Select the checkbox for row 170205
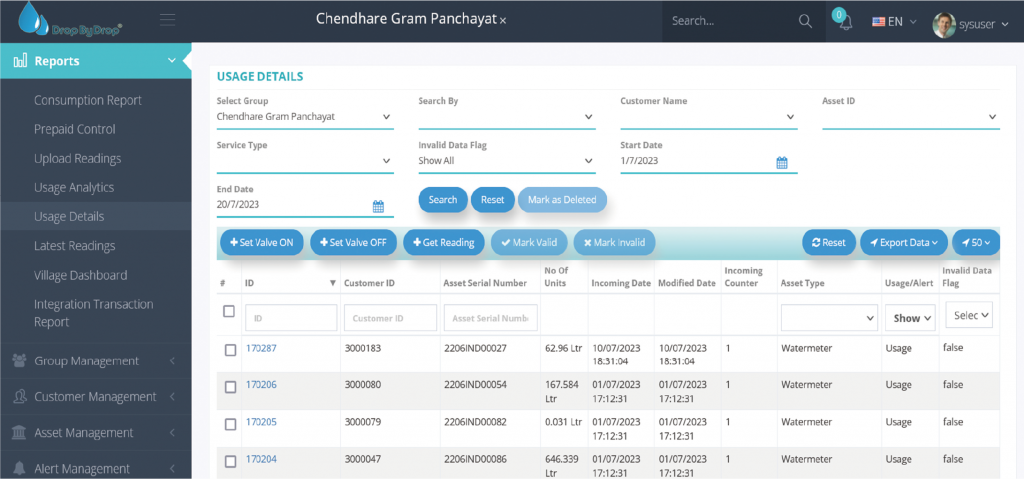 point(230,423)
